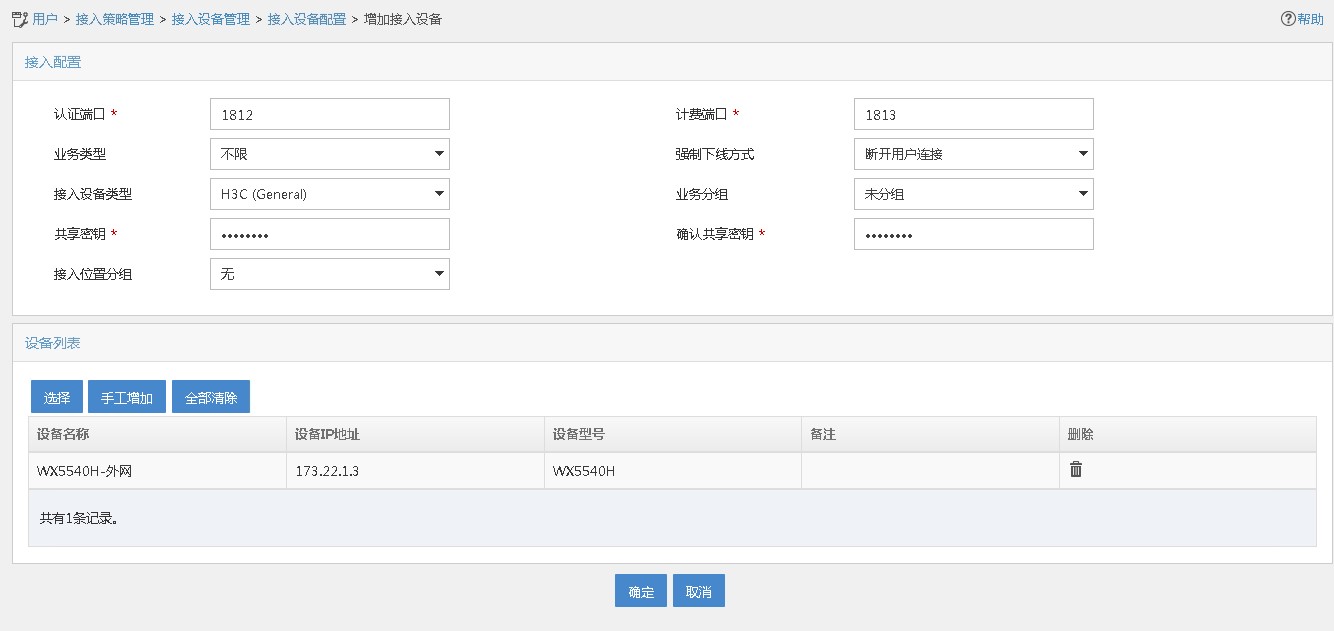Focus the 计费端口 field containing 1813

[974, 114]
